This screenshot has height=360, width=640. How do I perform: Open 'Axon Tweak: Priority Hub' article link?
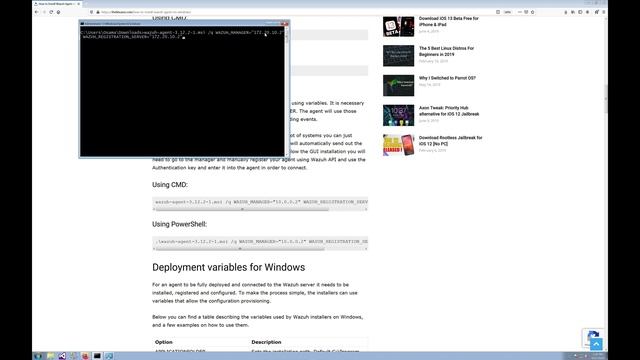(x=449, y=111)
